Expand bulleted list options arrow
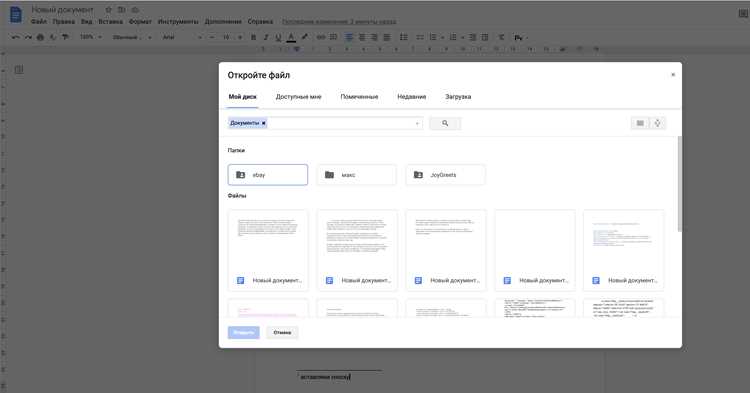Image resolution: width=750 pixels, height=393 pixels. (442, 37)
